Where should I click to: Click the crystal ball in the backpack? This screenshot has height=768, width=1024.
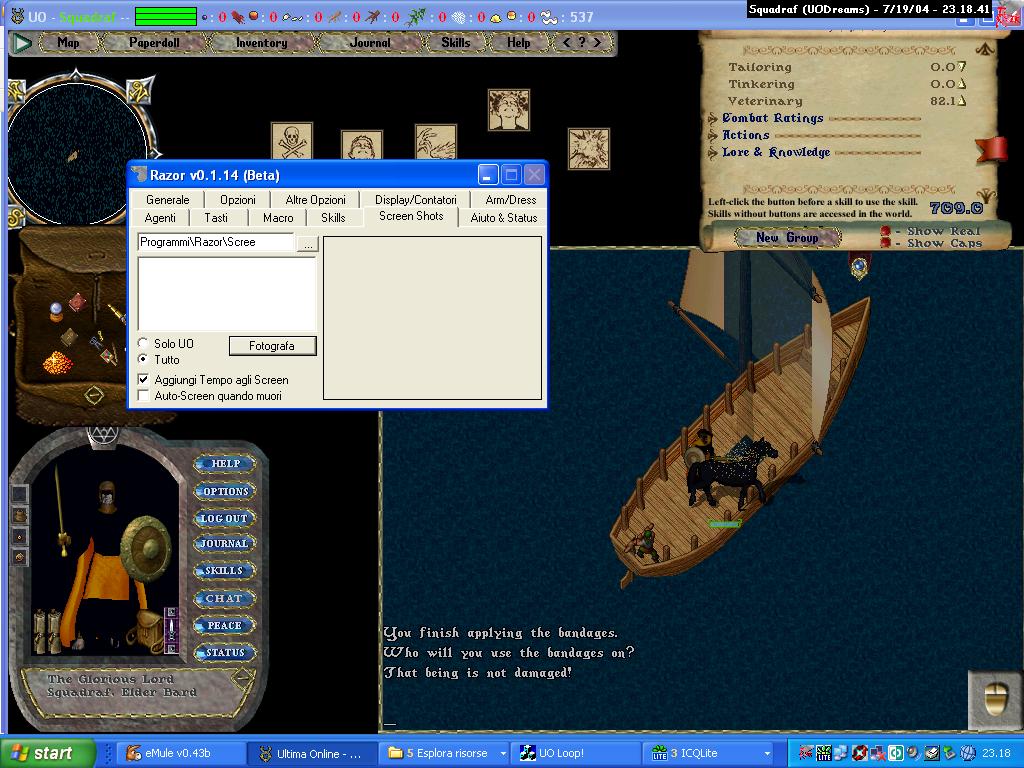coord(57,311)
